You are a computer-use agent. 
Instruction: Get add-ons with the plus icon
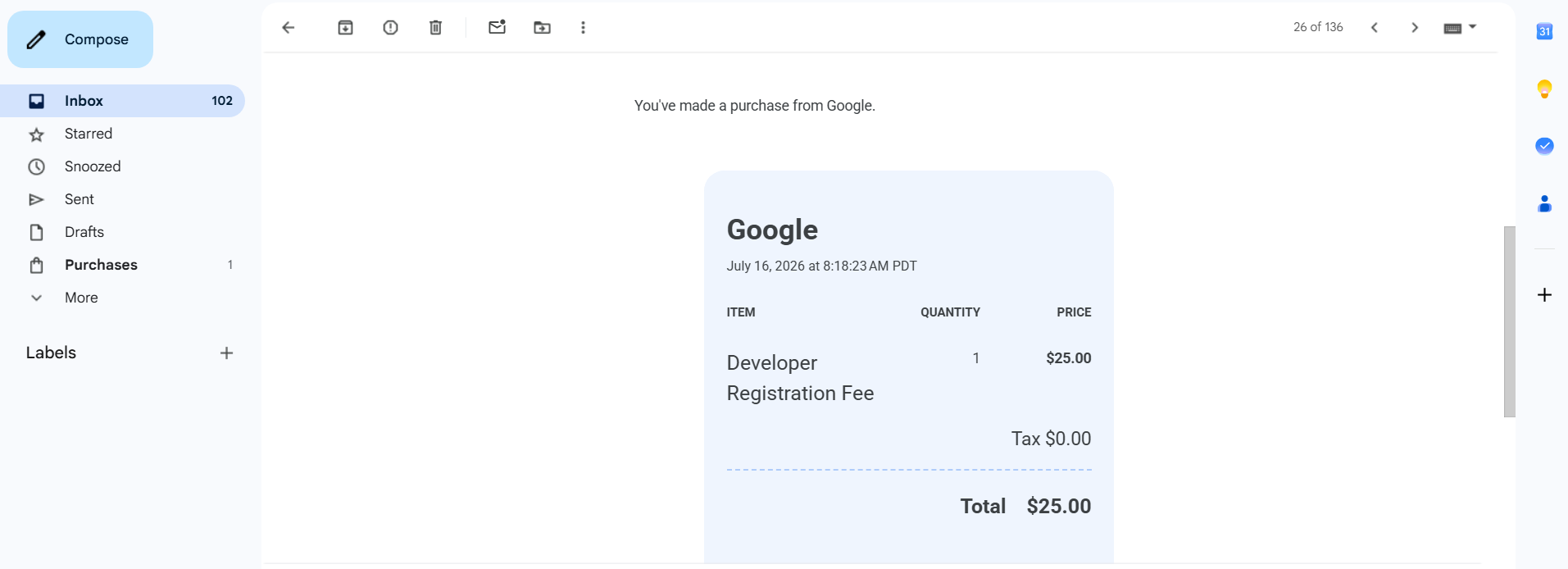coord(1544,295)
